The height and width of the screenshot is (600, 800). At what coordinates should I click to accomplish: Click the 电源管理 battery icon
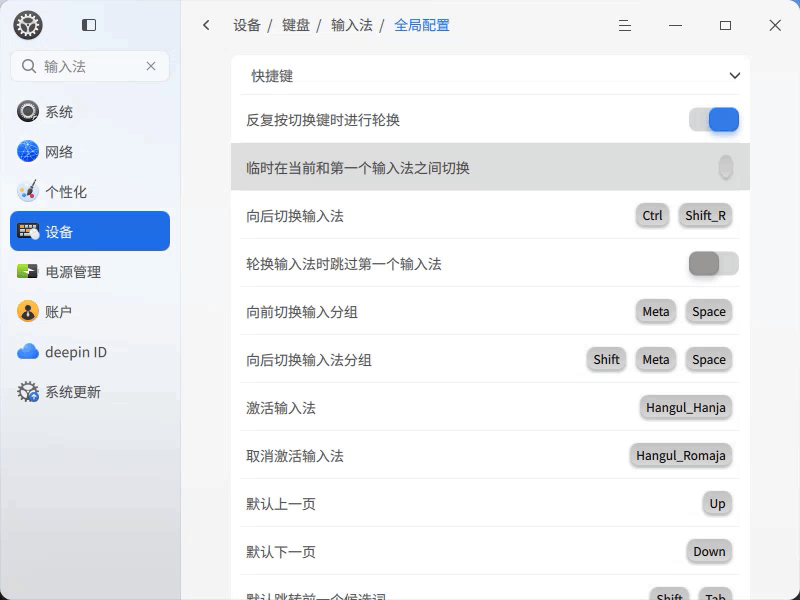[x=28, y=271]
